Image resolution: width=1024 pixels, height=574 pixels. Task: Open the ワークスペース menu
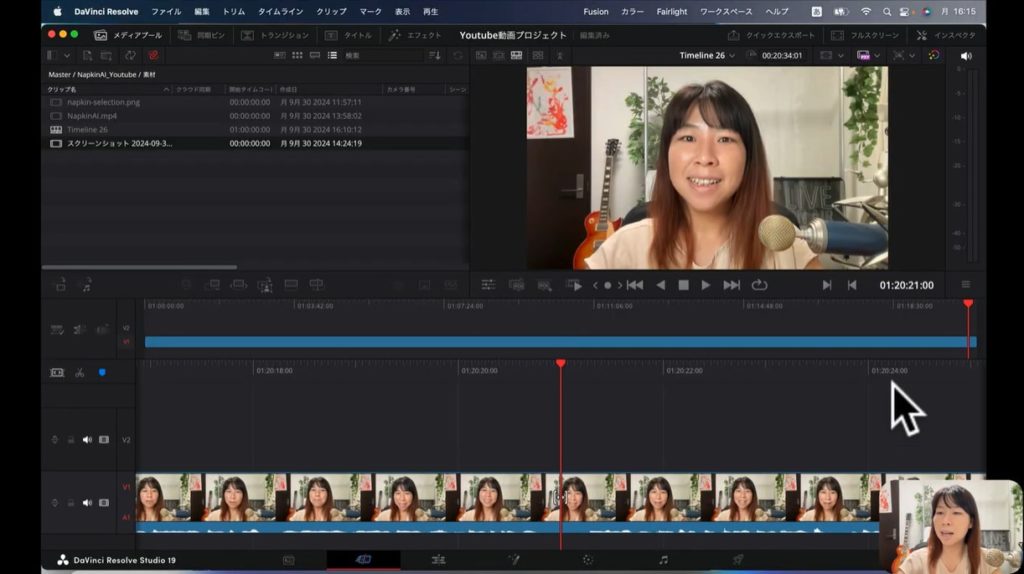(x=725, y=11)
